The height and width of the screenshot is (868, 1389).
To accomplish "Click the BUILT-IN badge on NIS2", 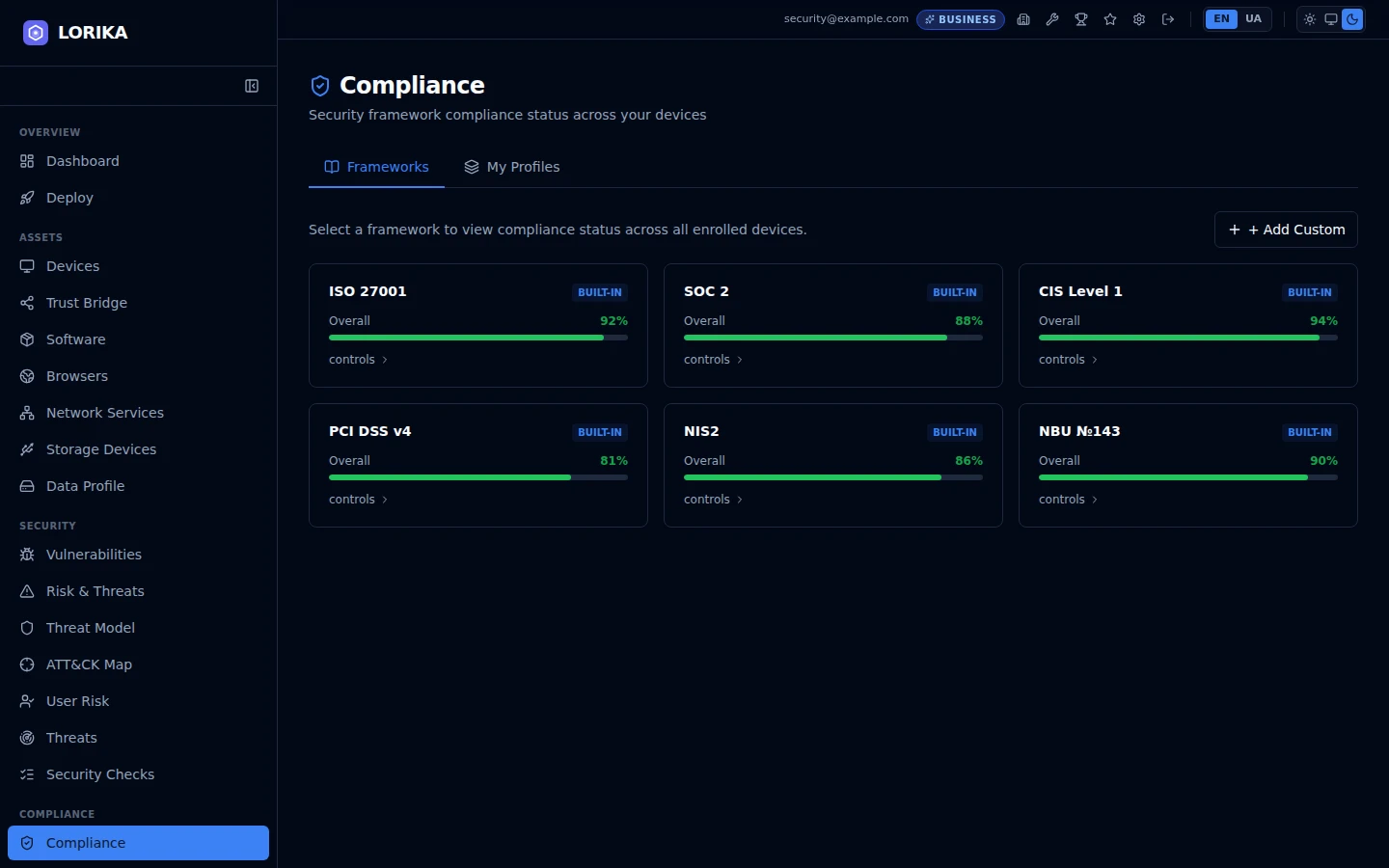I will pyautogui.click(x=955, y=432).
